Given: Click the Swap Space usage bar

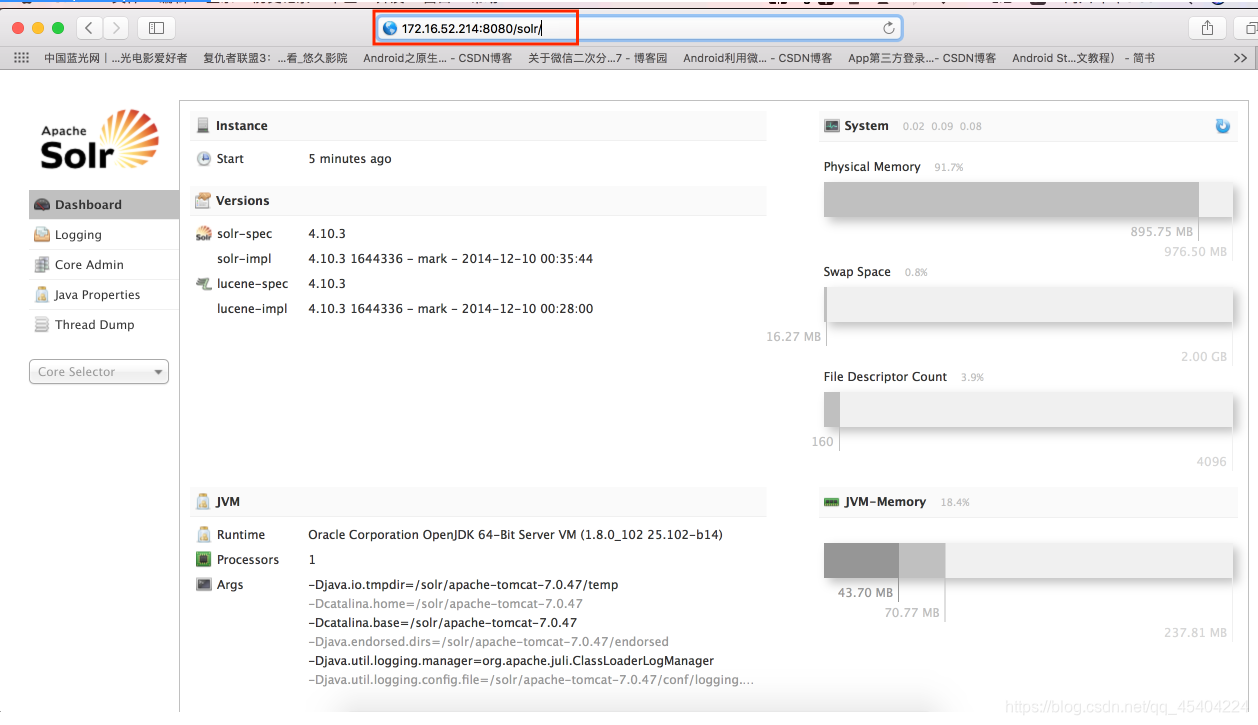Looking at the screenshot, I should pyautogui.click(x=1028, y=305).
